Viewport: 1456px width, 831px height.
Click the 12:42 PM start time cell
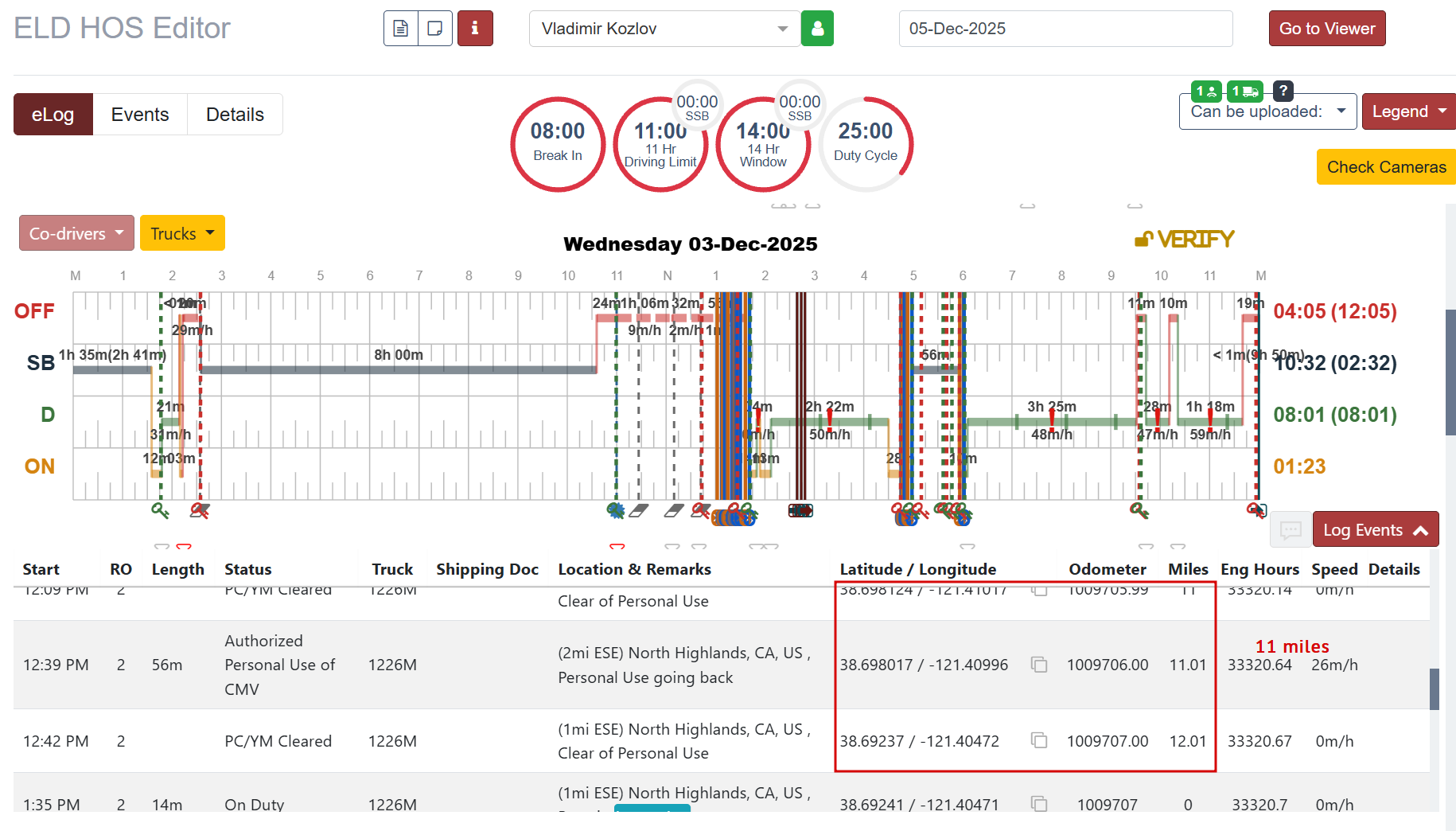click(56, 741)
